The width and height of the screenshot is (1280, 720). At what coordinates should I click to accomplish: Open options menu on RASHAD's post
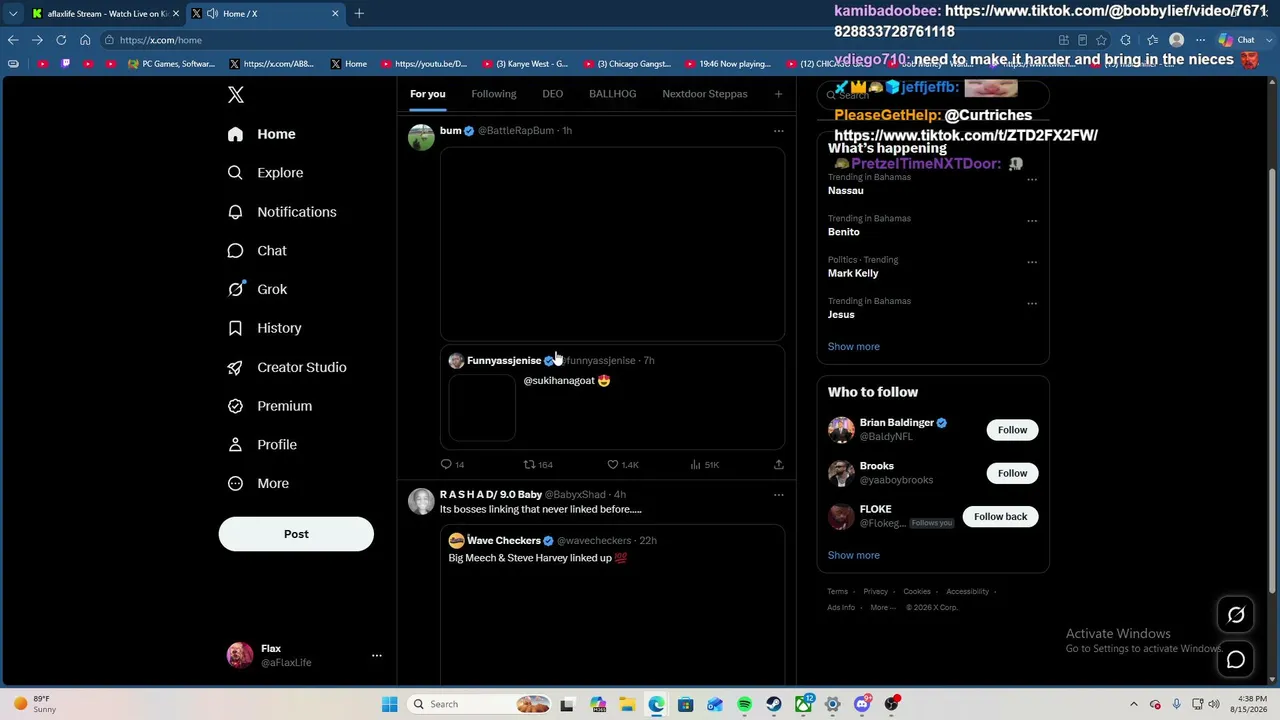[x=778, y=494]
